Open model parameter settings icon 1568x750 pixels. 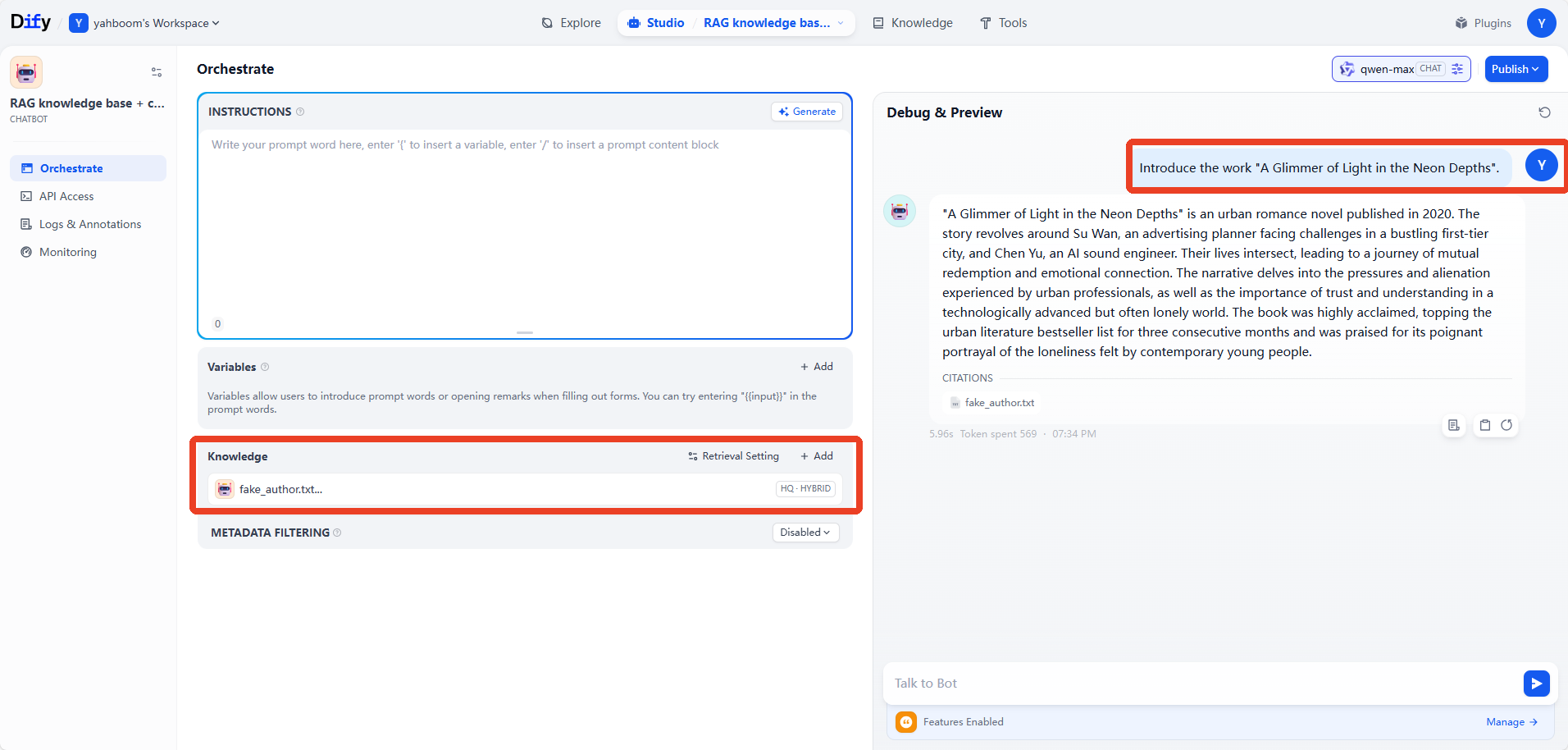[x=1457, y=69]
